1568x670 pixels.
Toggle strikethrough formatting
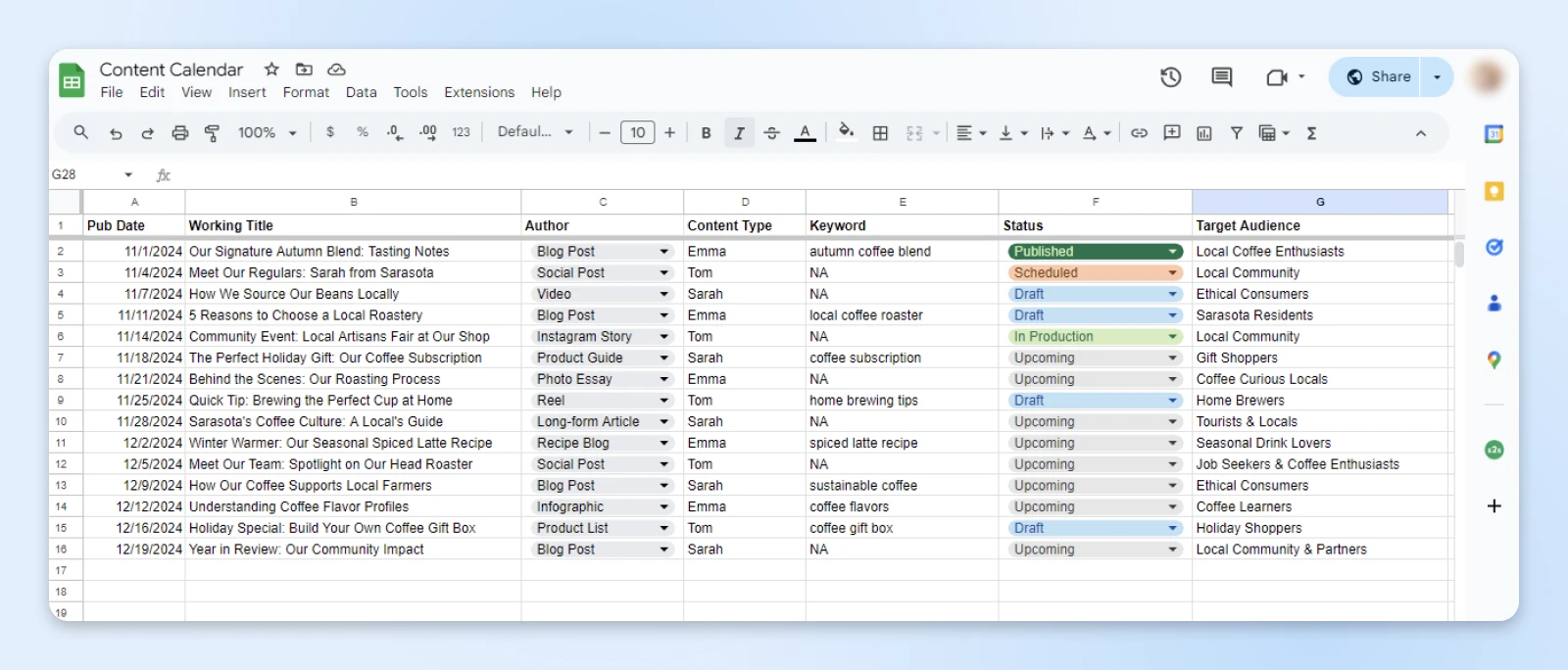pyautogui.click(x=771, y=133)
